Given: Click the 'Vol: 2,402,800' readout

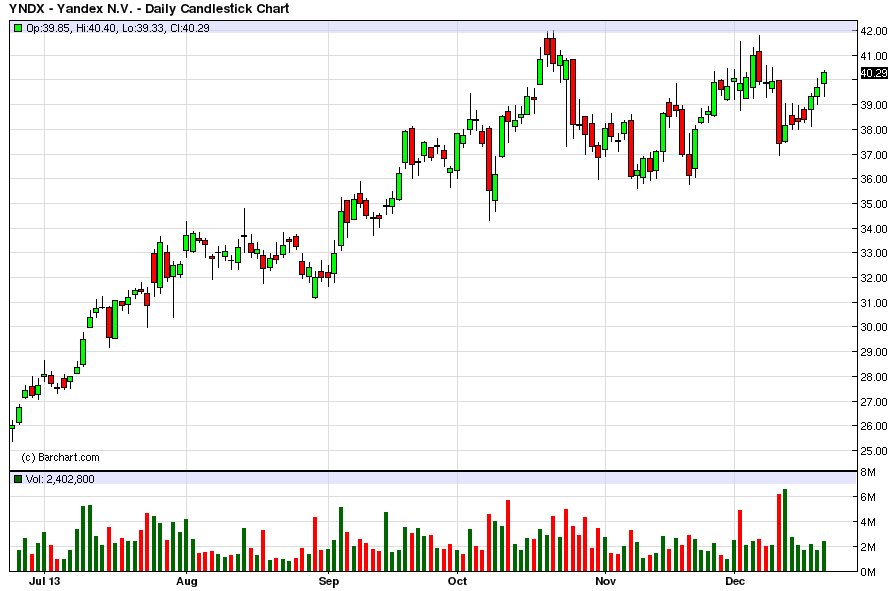Looking at the screenshot, I should (60, 479).
